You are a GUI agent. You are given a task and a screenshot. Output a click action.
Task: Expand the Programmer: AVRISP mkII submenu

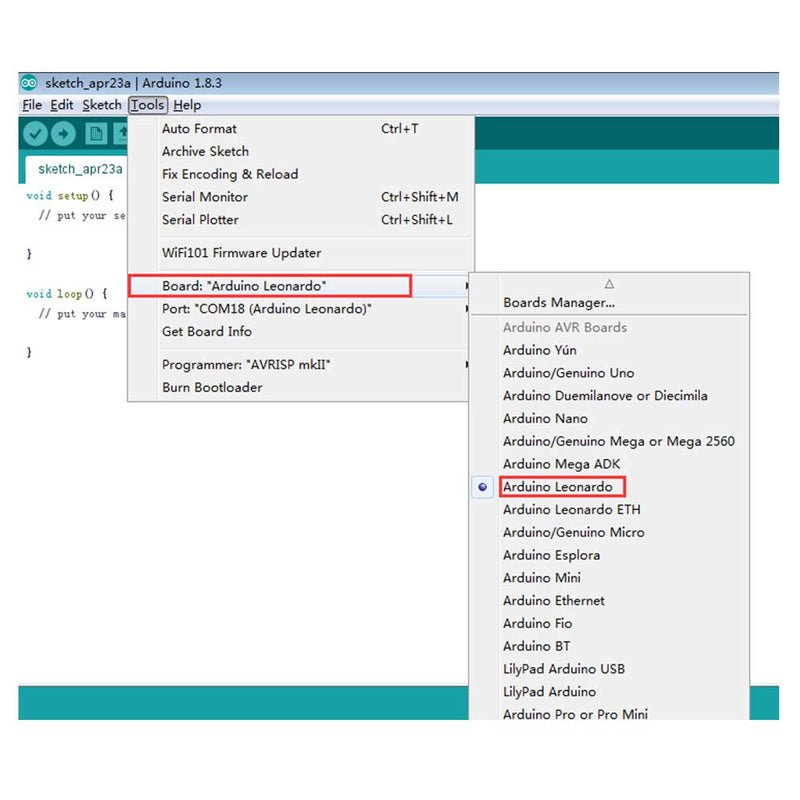point(298,365)
